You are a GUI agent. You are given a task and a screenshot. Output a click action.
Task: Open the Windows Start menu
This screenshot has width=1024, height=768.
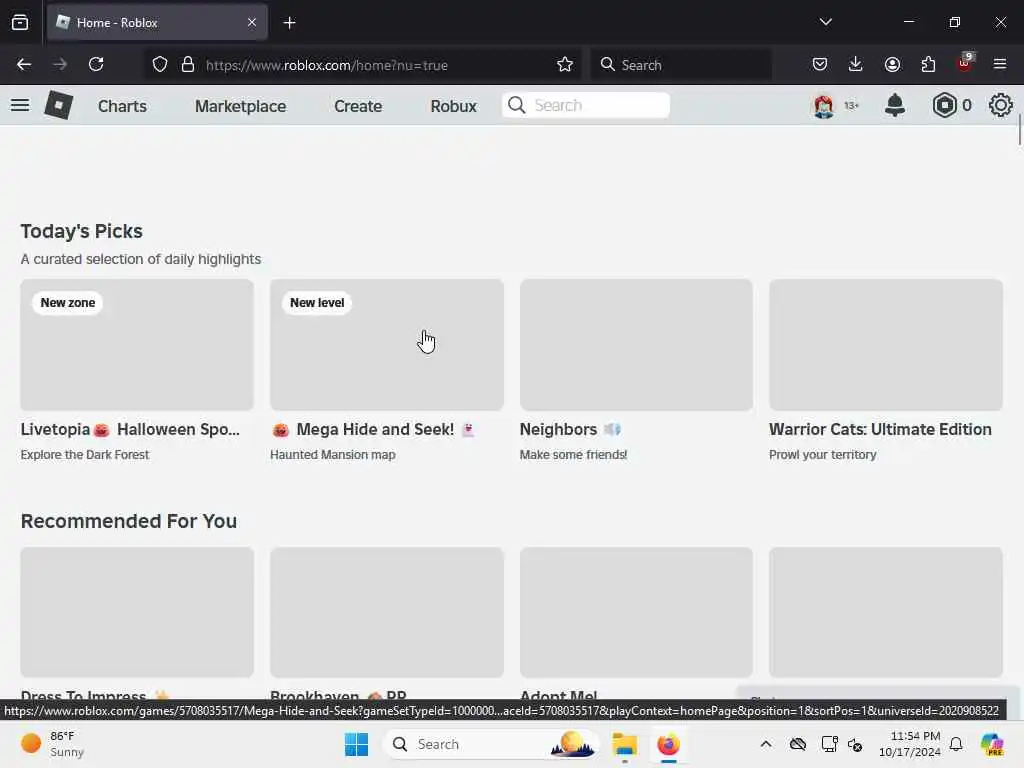pos(357,744)
